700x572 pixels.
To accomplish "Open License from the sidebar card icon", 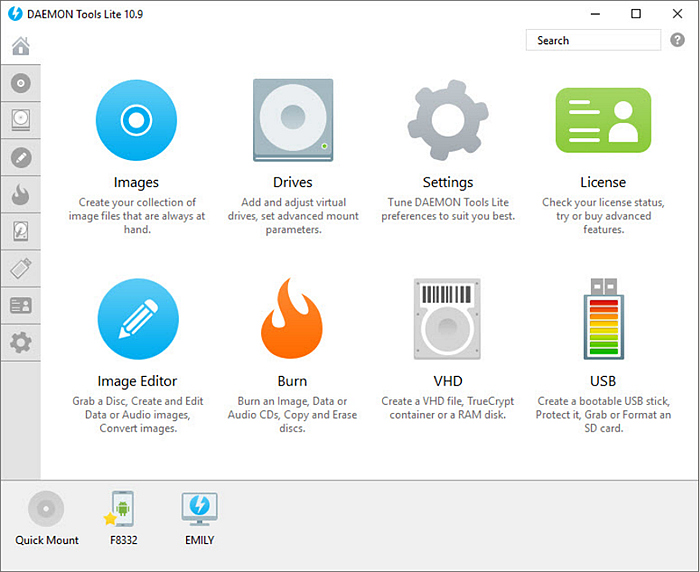I will click(21, 306).
